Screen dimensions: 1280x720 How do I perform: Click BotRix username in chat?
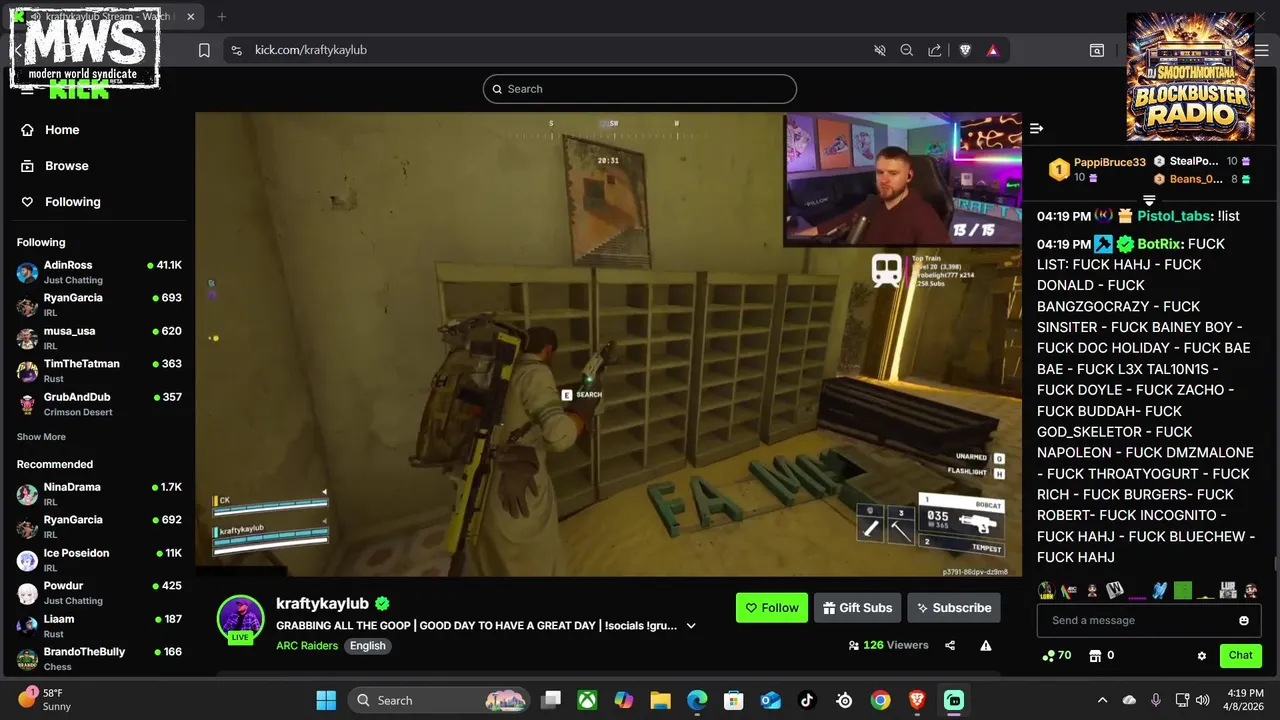1159,244
